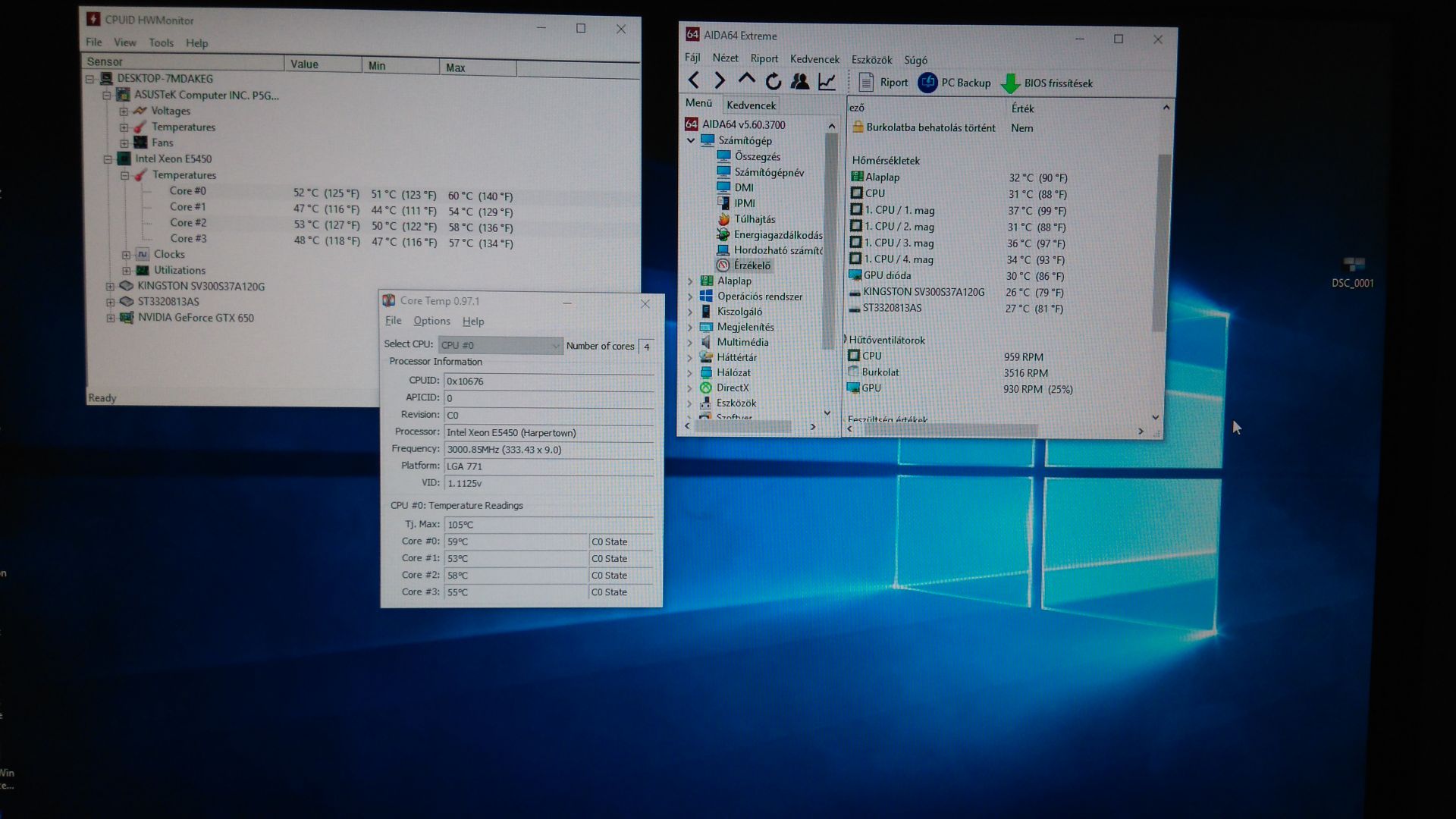
Task: Open Options menu in Core Temp
Action: point(431,322)
